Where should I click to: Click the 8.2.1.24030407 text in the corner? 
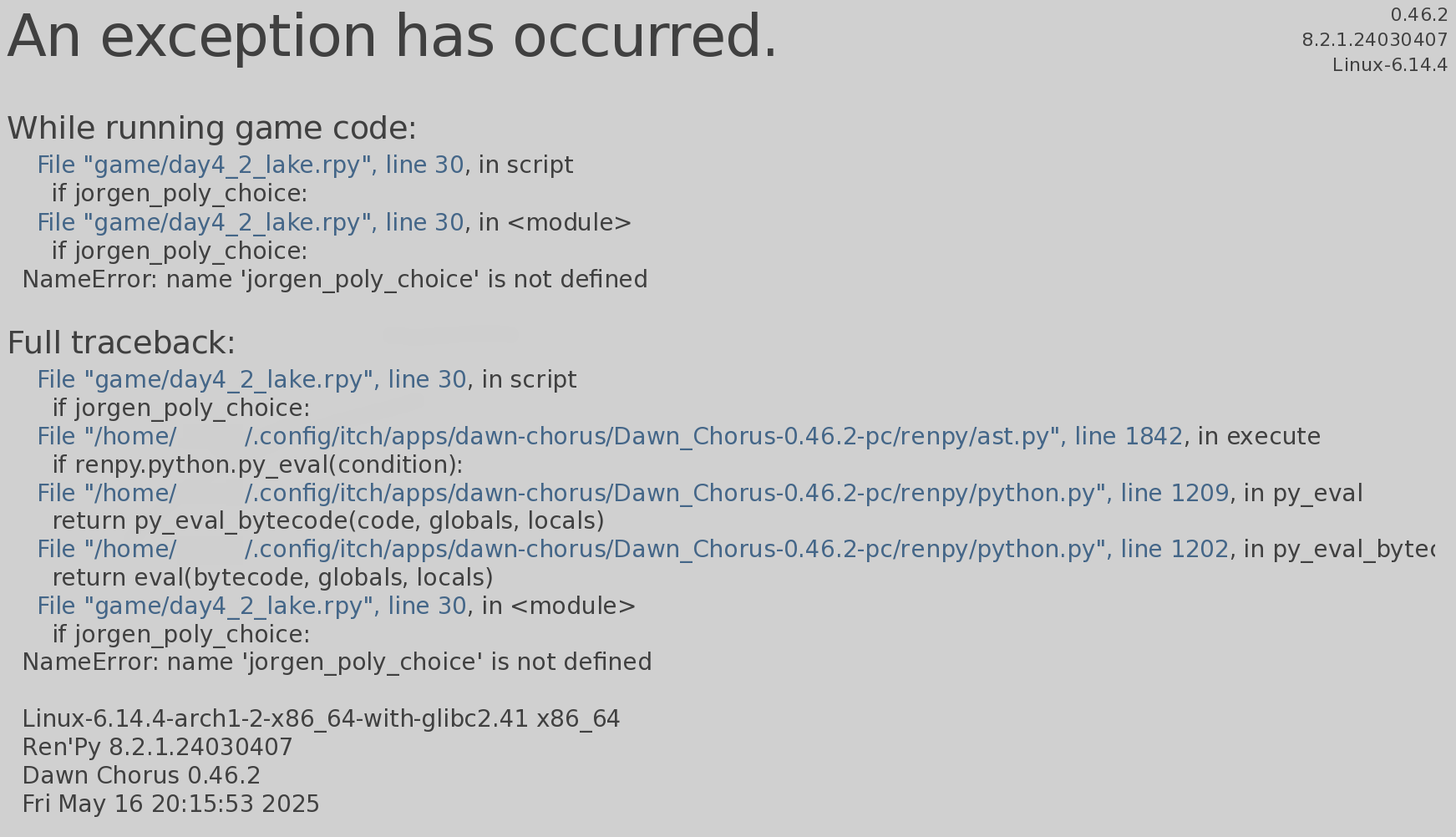pos(1374,40)
